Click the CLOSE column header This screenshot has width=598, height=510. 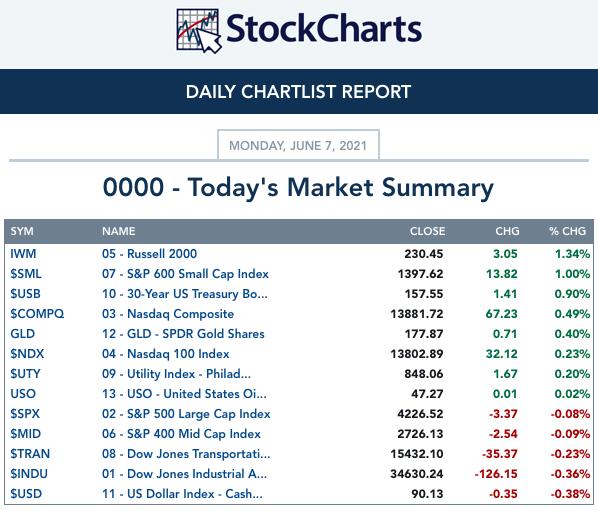tap(428, 231)
